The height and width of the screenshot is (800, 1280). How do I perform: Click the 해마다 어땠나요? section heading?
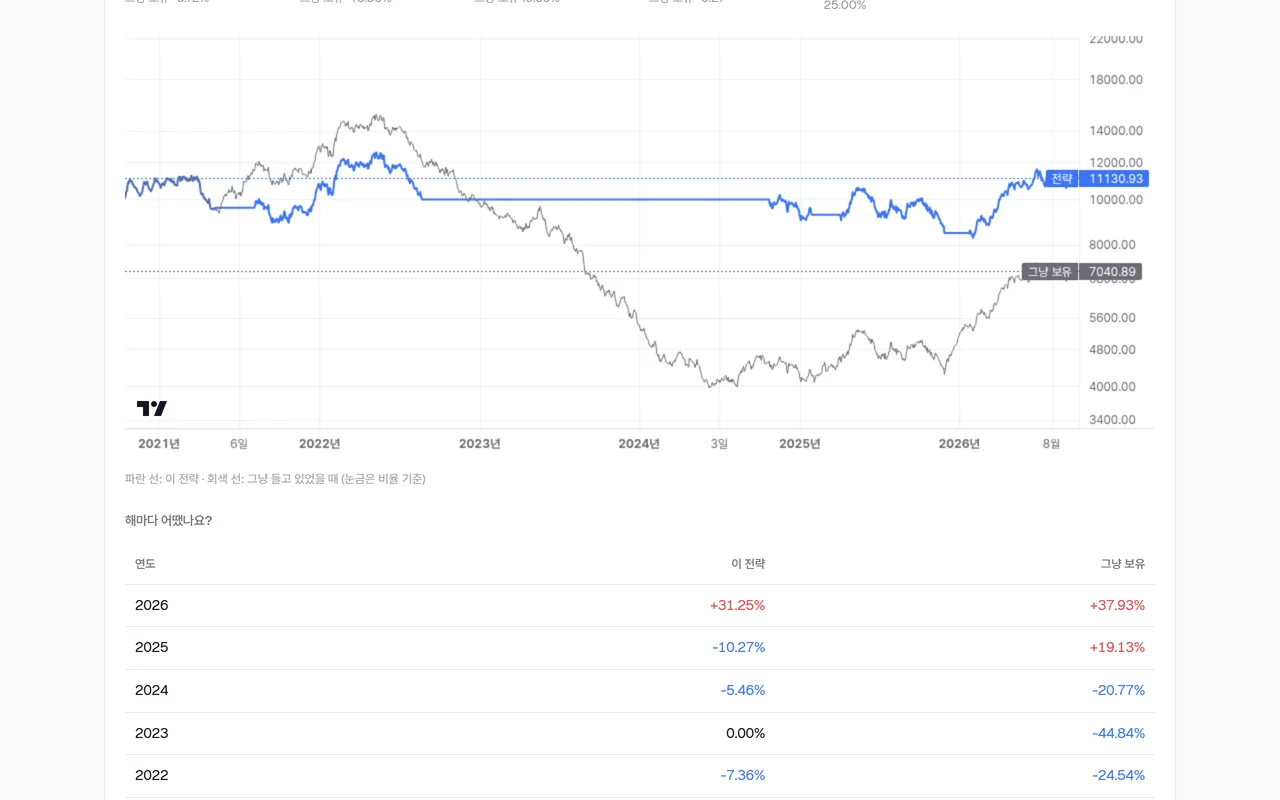[168, 520]
